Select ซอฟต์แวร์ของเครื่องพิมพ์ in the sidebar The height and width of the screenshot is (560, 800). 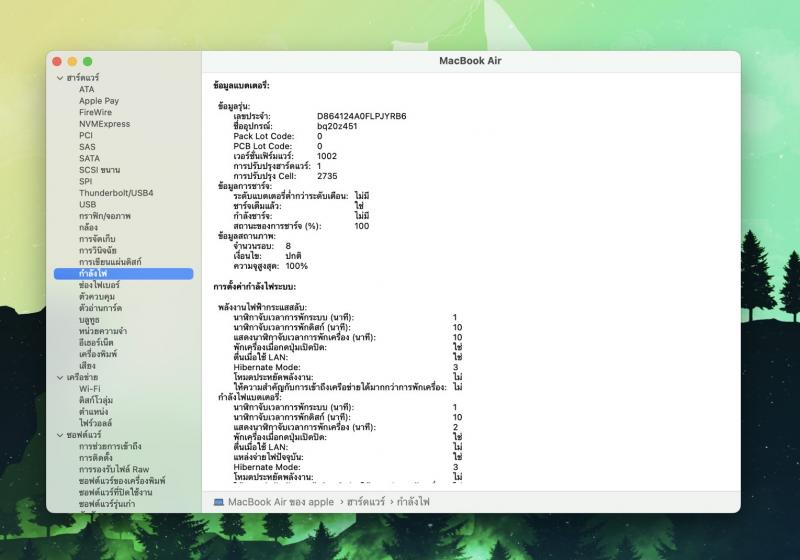click(x=122, y=481)
